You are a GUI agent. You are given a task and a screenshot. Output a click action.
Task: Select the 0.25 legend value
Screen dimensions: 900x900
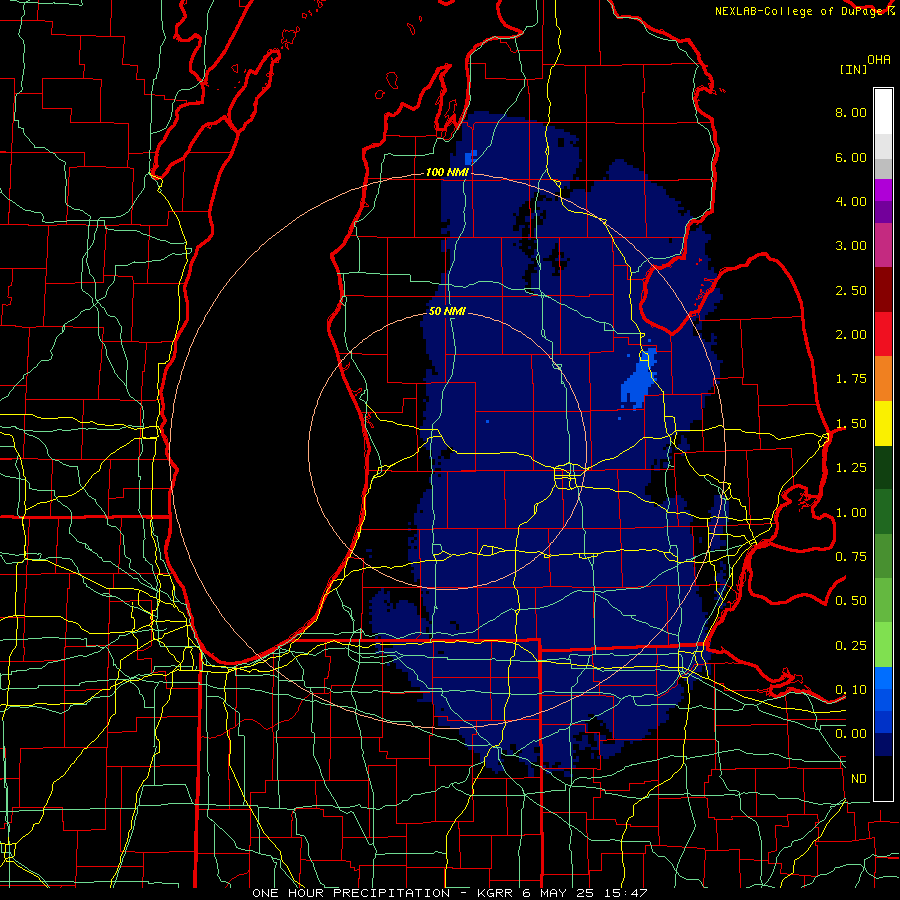851,646
